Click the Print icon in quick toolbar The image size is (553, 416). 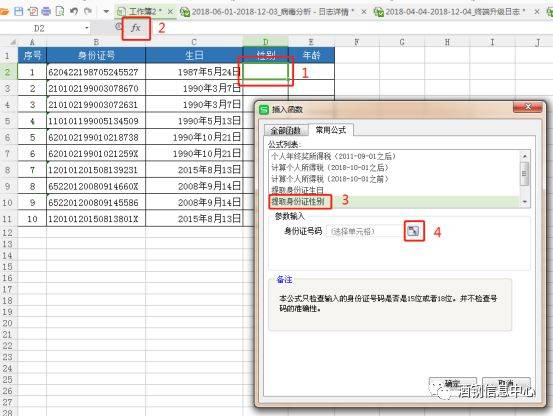(x=46, y=11)
